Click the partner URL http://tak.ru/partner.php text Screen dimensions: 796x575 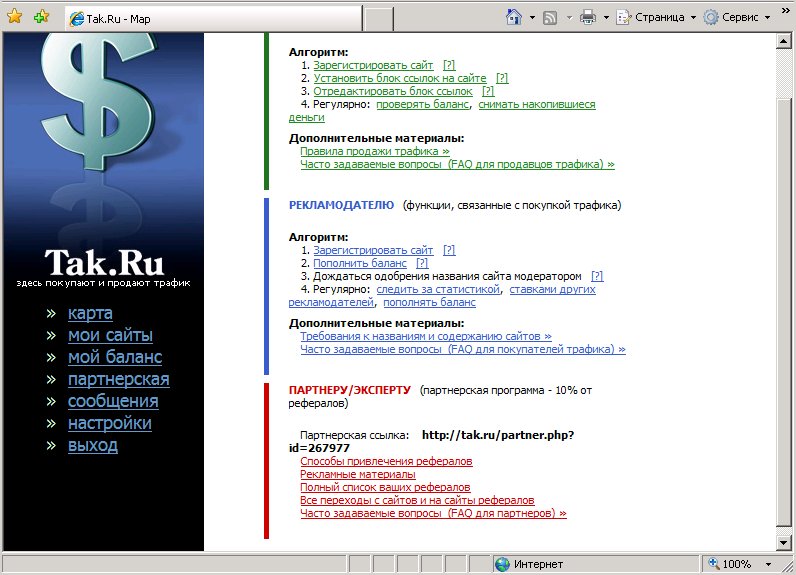click(x=498, y=435)
